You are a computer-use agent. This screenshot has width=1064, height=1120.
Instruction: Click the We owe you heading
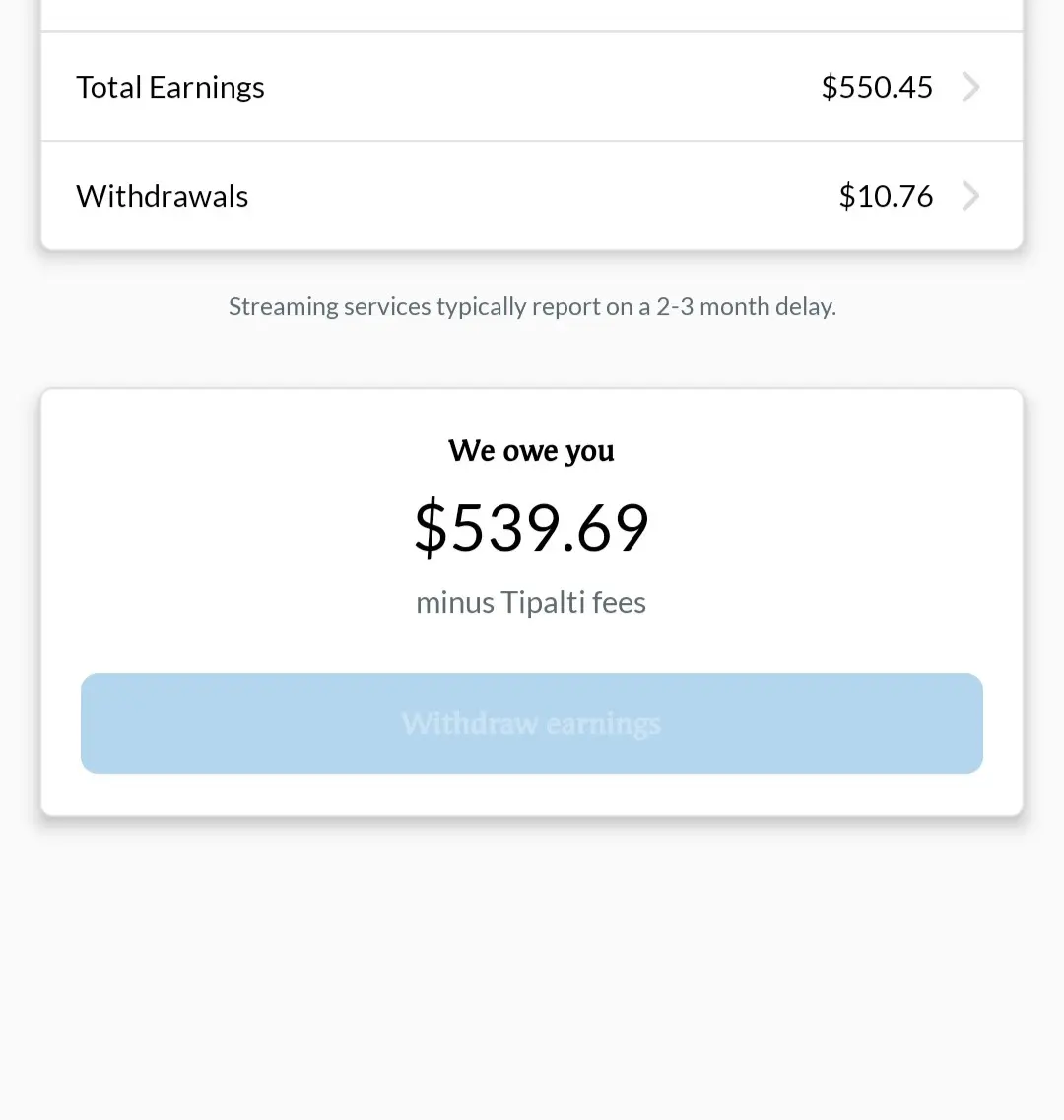tap(531, 451)
